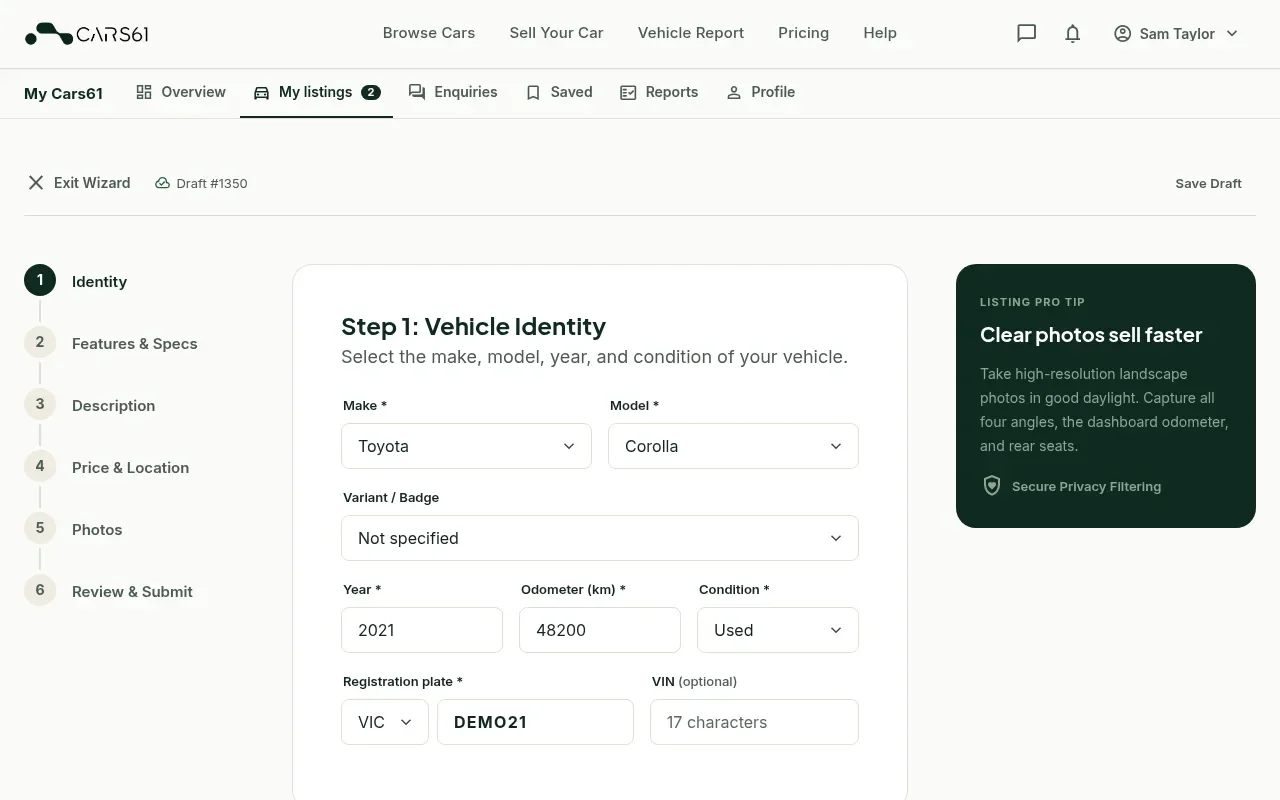This screenshot has width=1280, height=800.
Task: Click the Secure Privacy Filtering text
Action: [1086, 487]
